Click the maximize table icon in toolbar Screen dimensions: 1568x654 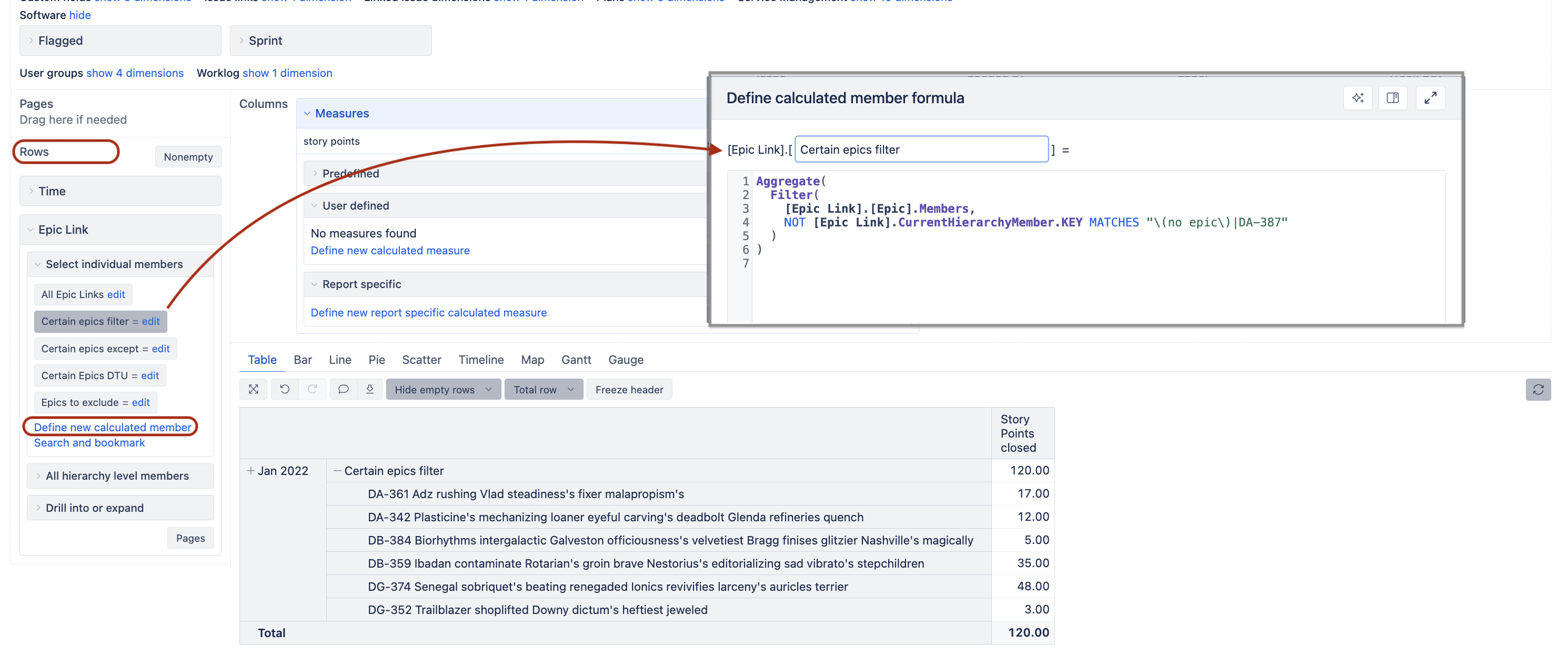coord(253,389)
